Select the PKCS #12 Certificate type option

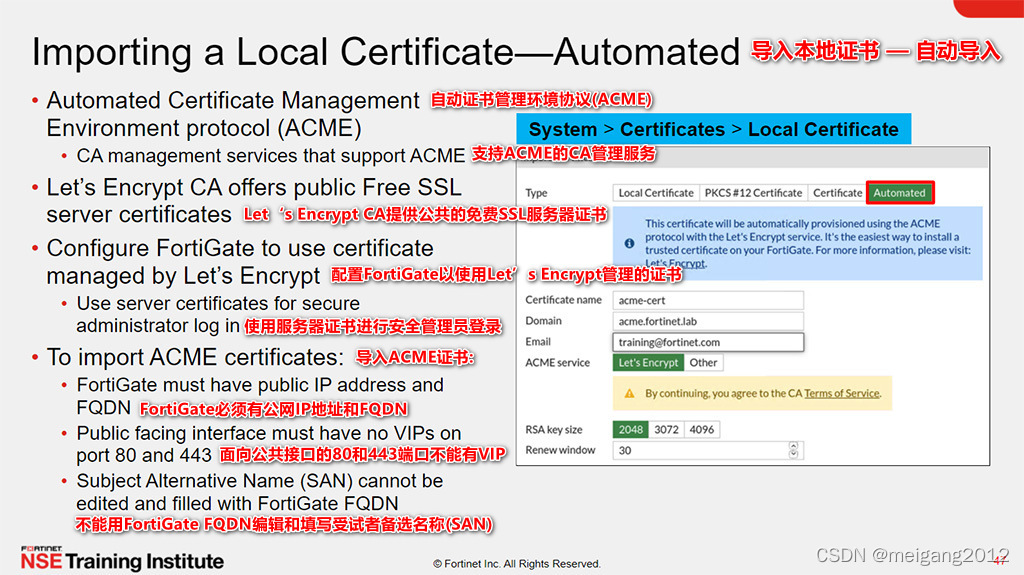(753, 193)
